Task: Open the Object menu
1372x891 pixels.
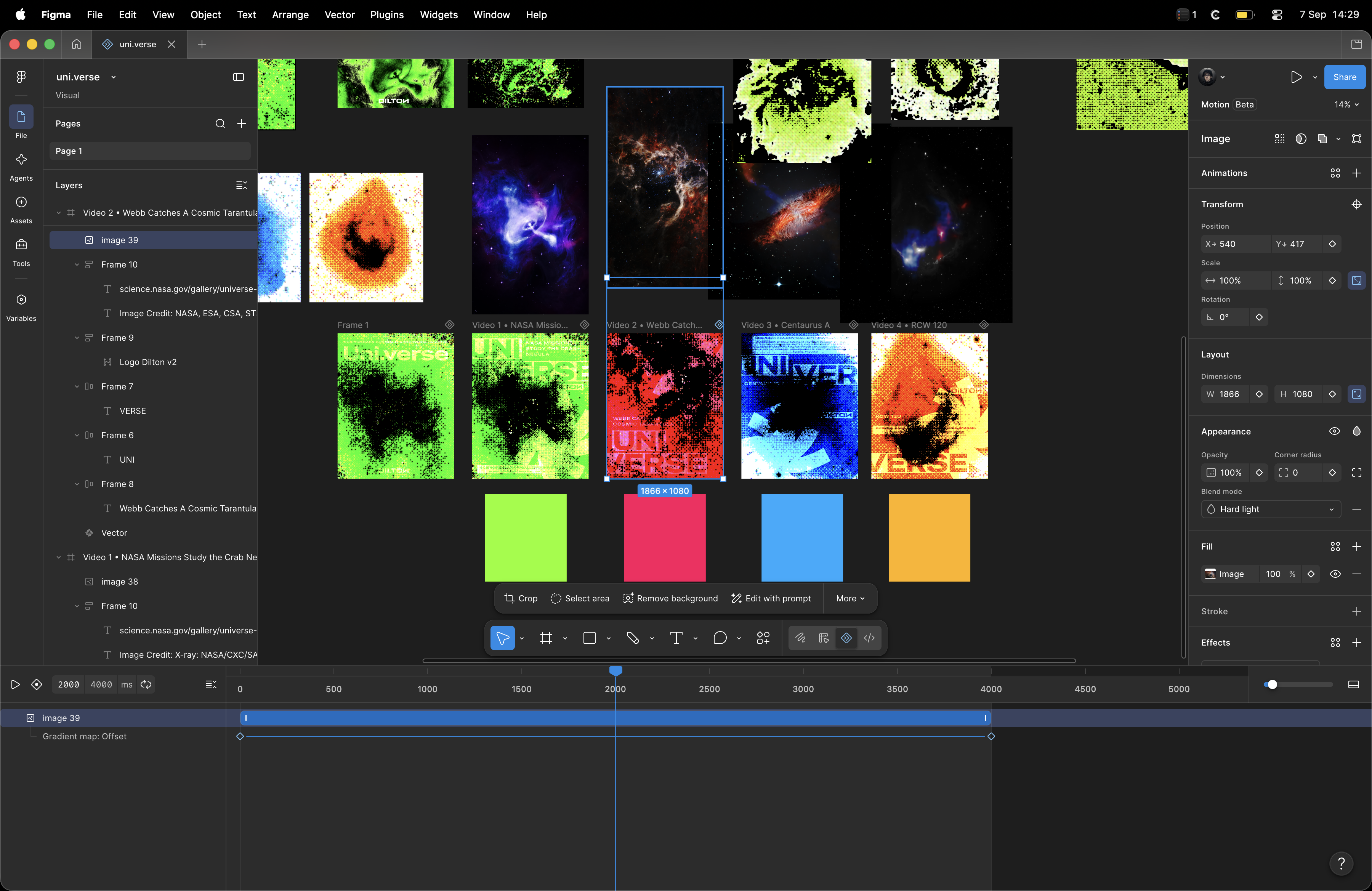Action: [205, 14]
